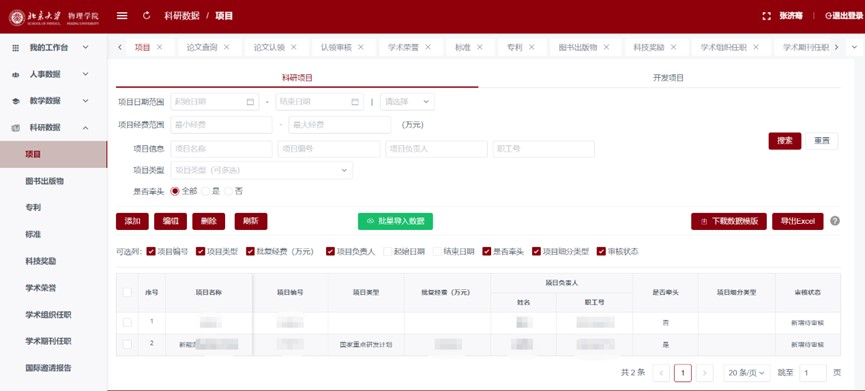The image size is (865, 391).
Task: Collapse sidebar using hamburger menu icon
Action: point(122,16)
